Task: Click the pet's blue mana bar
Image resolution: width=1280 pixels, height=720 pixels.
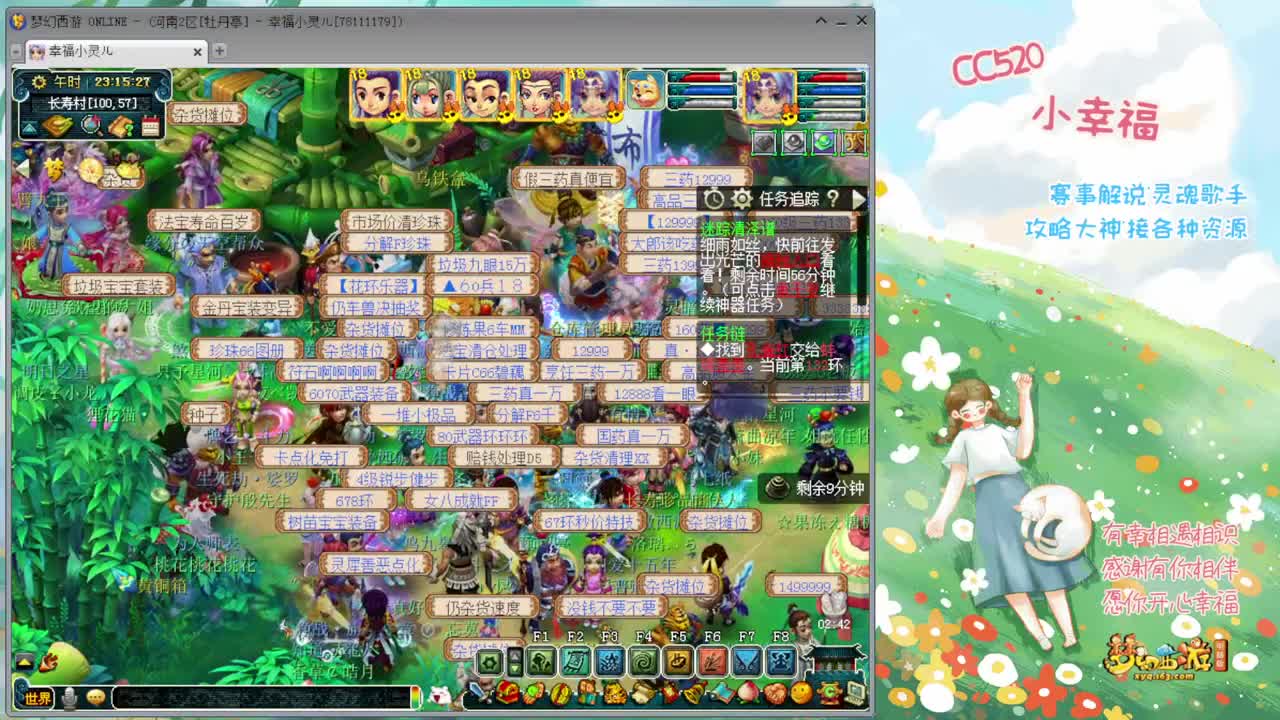Action: pyautogui.click(x=702, y=90)
